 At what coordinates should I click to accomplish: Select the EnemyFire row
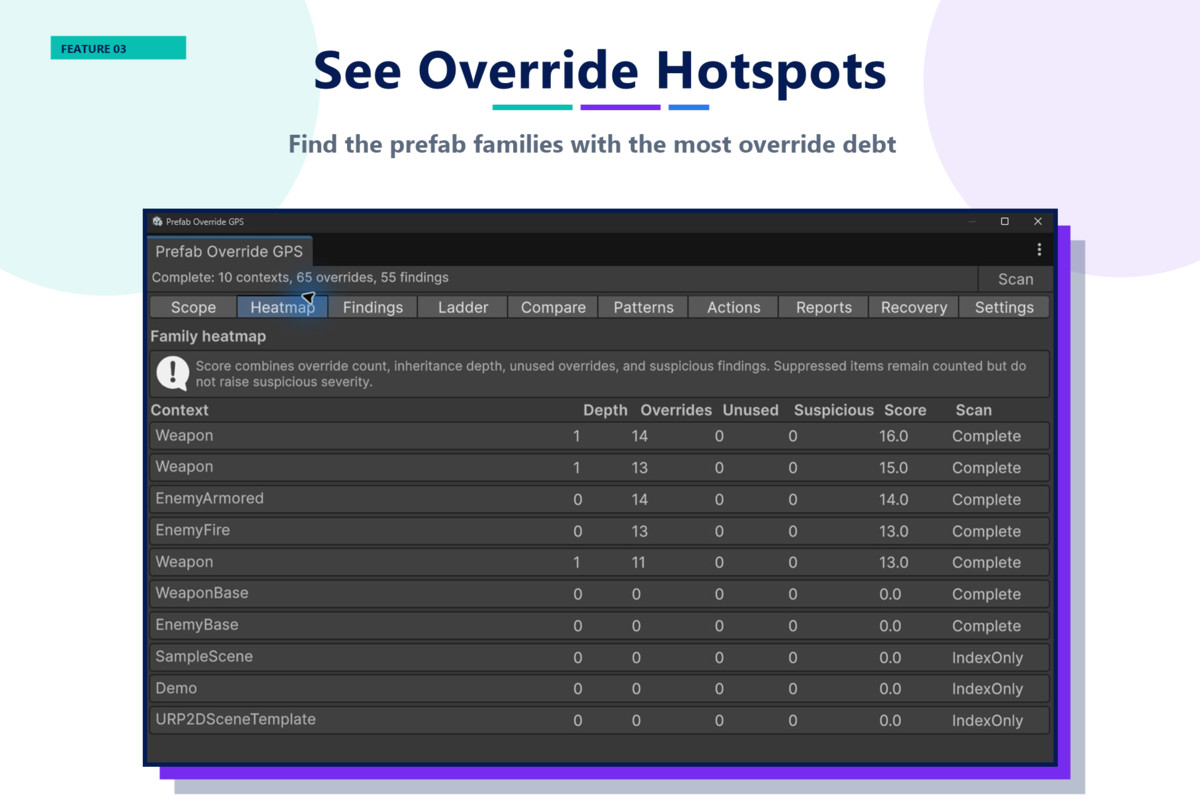[600, 531]
